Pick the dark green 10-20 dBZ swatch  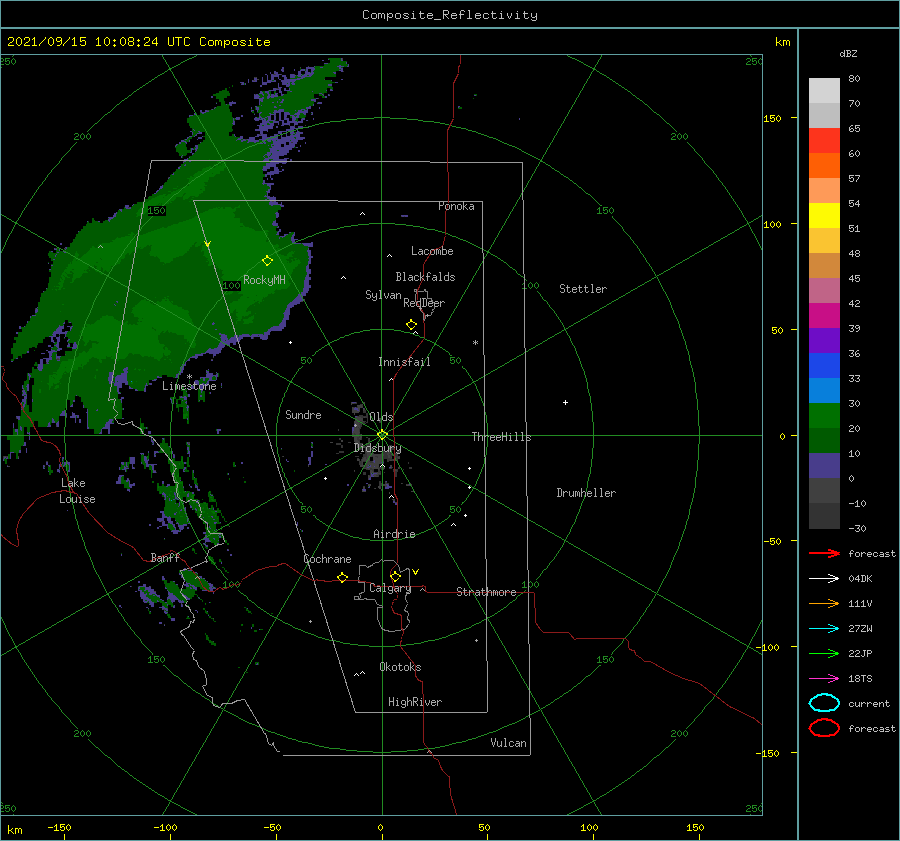pyautogui.click(x=824, y=440)
